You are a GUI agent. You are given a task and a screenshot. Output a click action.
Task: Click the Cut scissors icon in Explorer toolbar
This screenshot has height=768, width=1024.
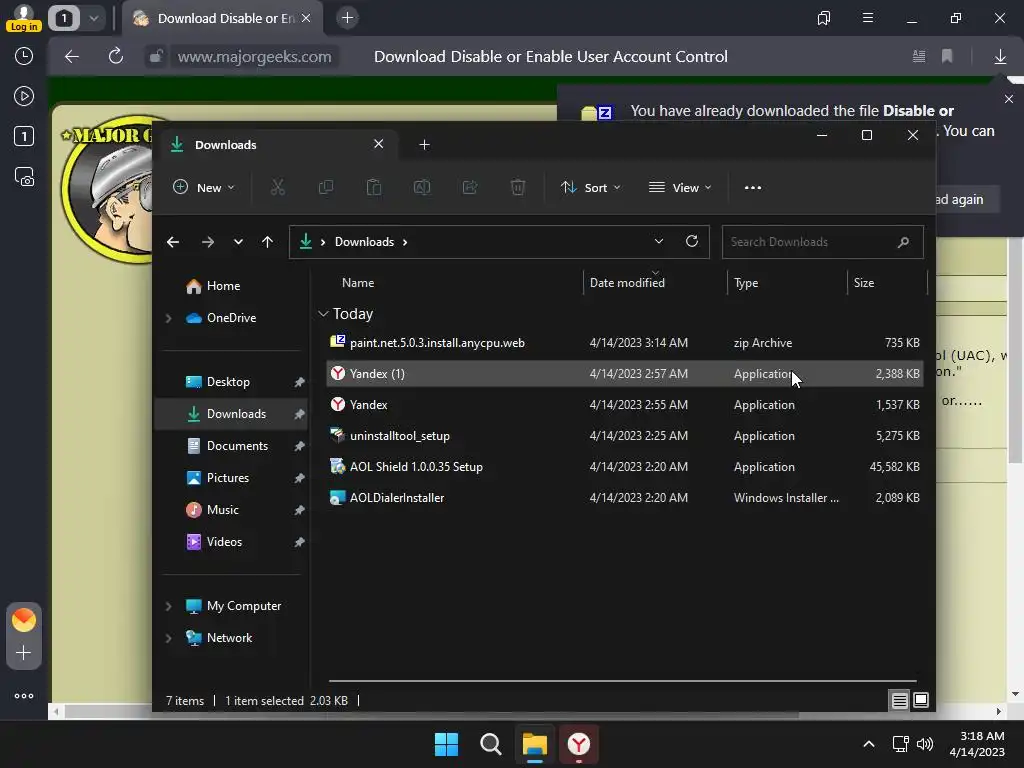click(x=278, y=187)
